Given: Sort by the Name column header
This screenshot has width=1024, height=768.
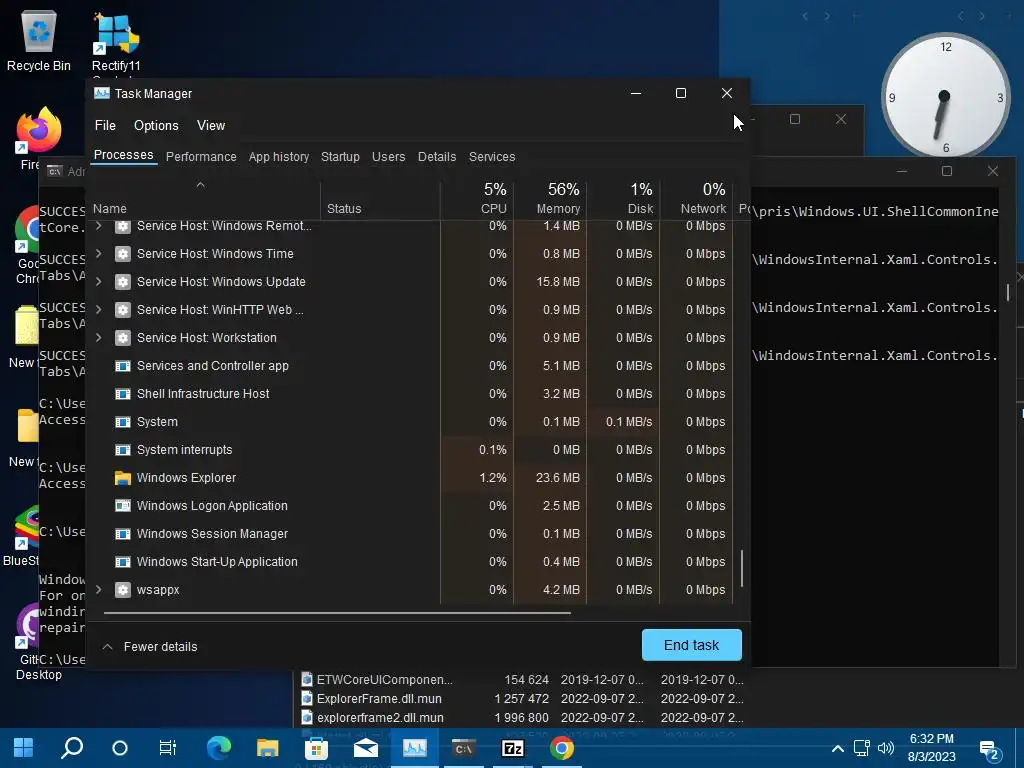Looking at the screenshot, I should click(204, 200).
